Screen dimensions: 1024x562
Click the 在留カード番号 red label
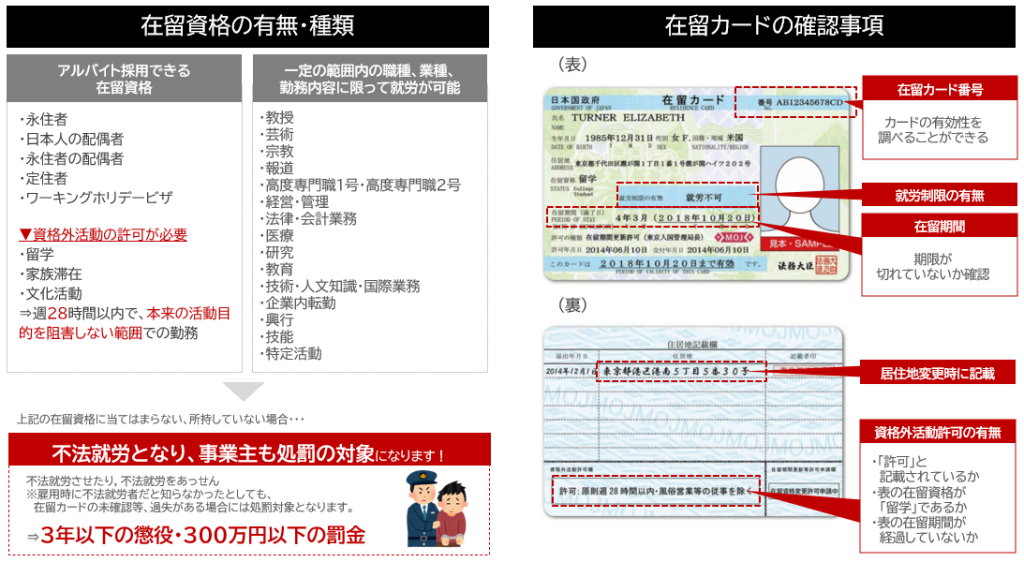tap(940, 89)
